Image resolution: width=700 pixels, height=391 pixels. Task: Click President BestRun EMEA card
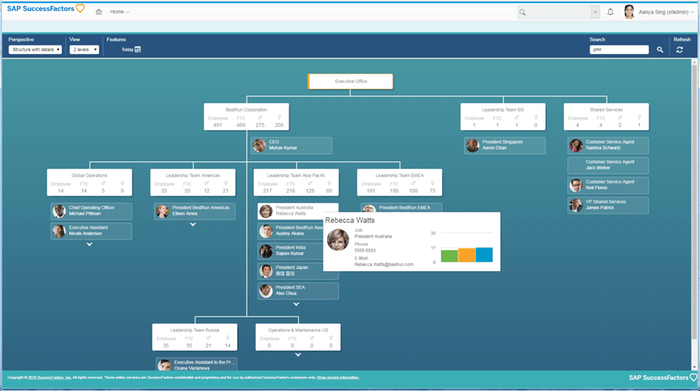click(401, 208)
